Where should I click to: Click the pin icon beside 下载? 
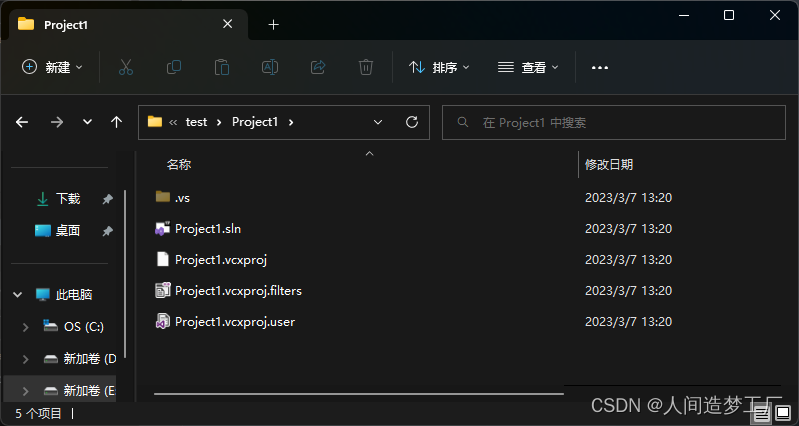[x=107, y=199]
